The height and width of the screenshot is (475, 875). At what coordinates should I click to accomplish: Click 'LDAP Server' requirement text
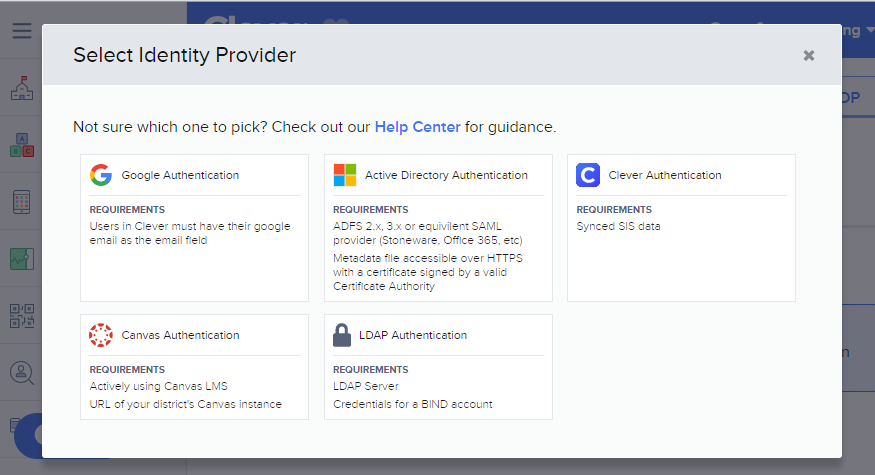click(x=366, y=386)
